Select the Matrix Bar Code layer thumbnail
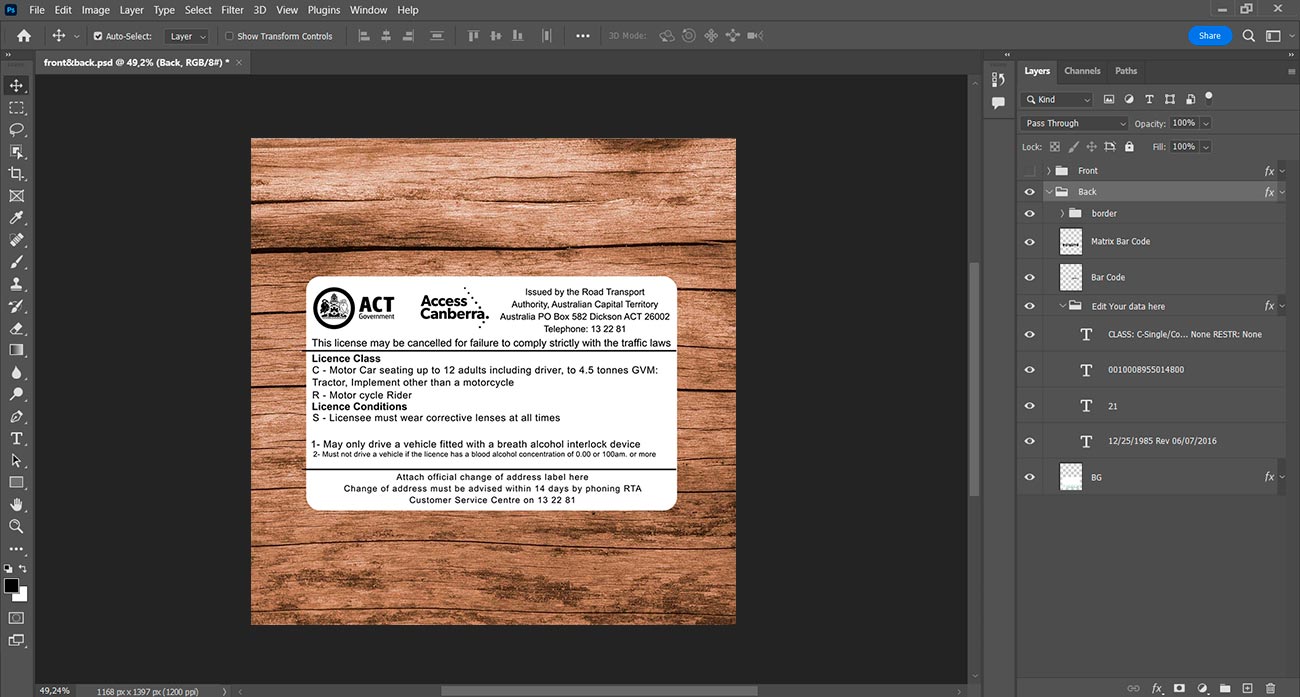1300x697 pixels. (1071, 241)
